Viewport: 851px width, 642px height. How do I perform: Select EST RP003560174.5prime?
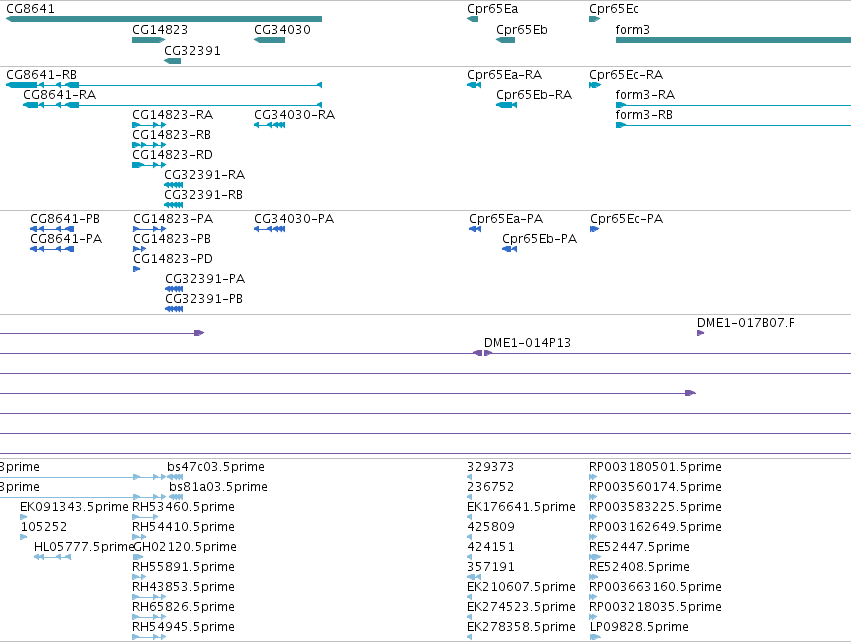tap(593, 497)
